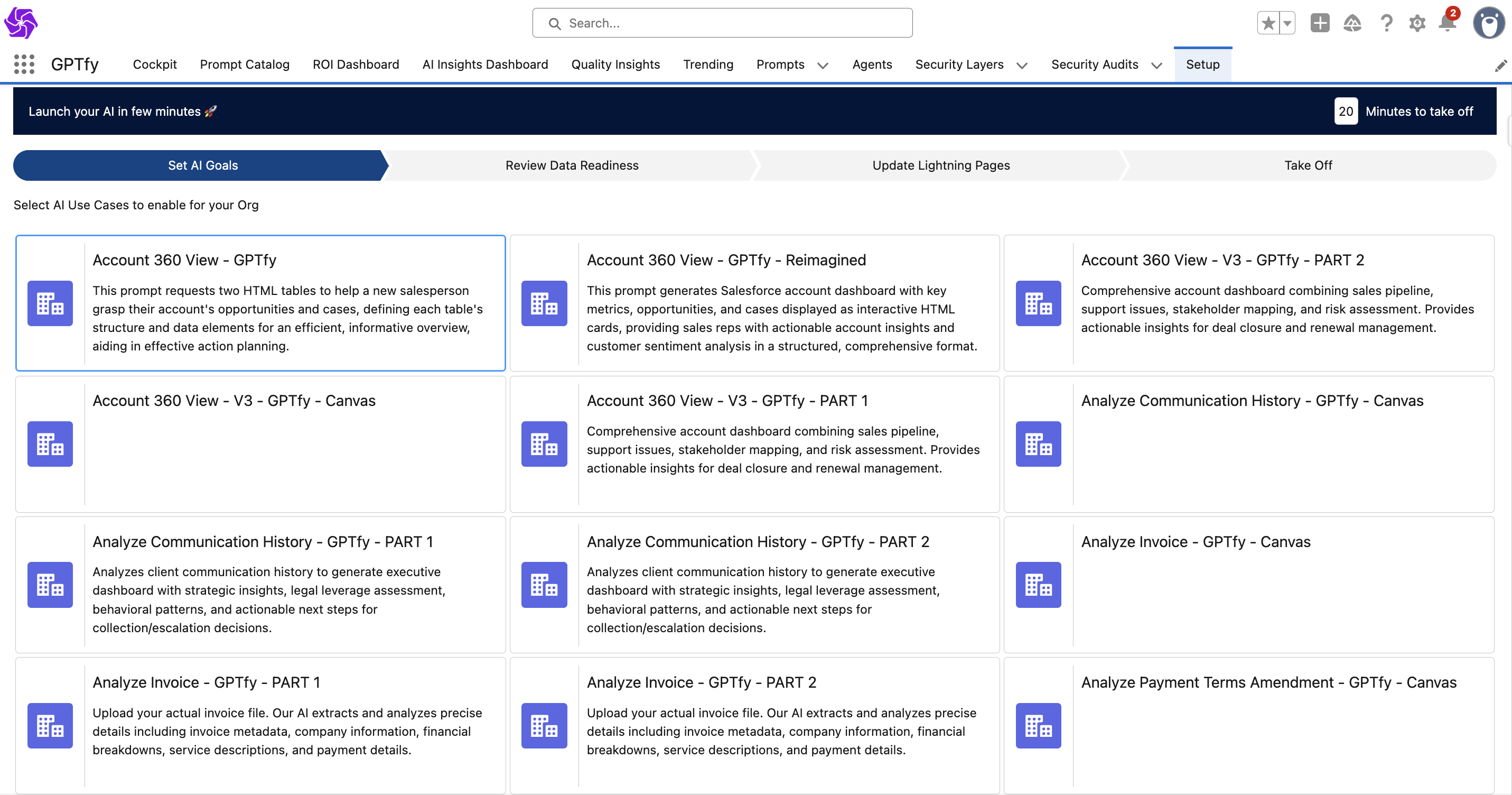Open the Quality Insights tab
This screenshot has height=795, width=1512.
pos(615,64)
